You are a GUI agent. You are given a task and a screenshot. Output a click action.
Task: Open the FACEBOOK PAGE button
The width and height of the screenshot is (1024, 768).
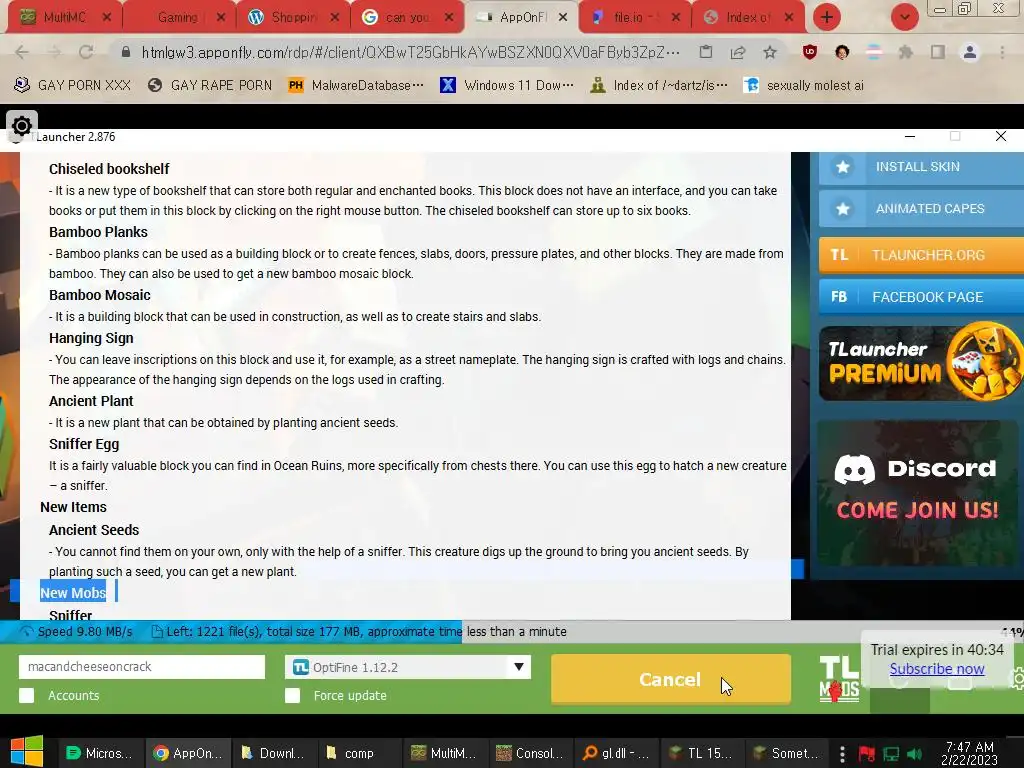pos(921,297)
